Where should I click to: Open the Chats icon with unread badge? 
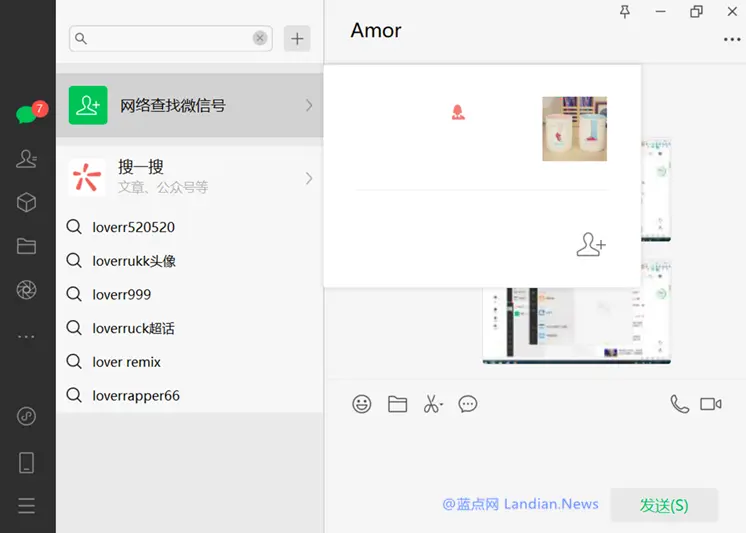coord(27,114)
